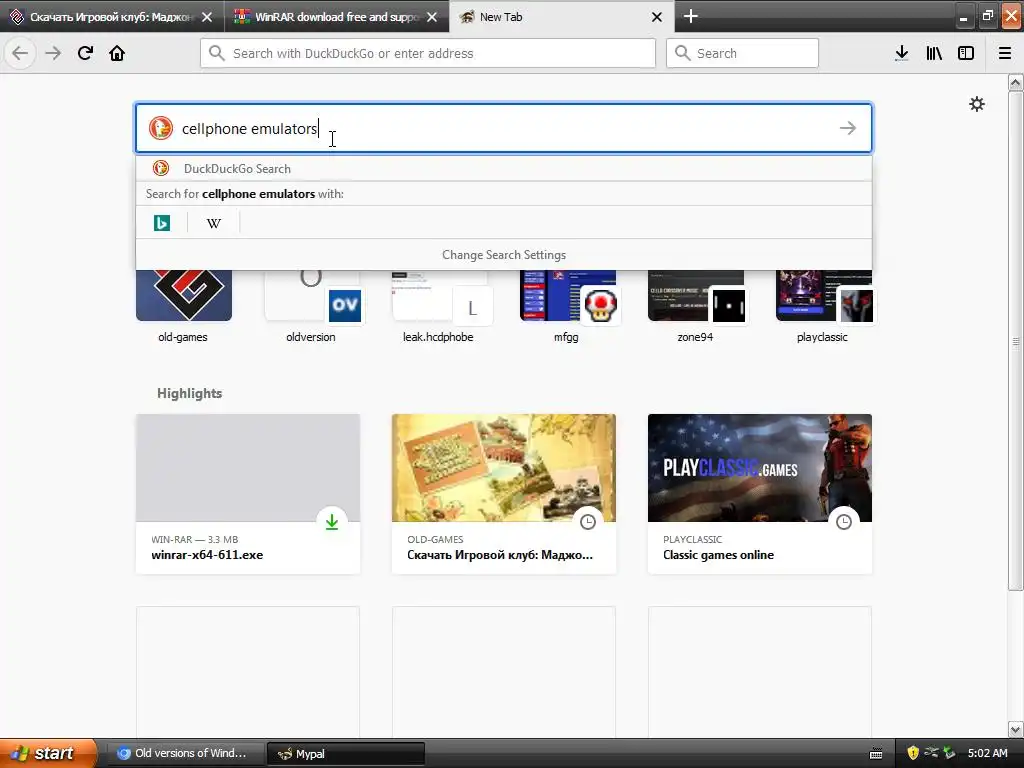Search with the Wikipedia engine icon

click(214, 223)
